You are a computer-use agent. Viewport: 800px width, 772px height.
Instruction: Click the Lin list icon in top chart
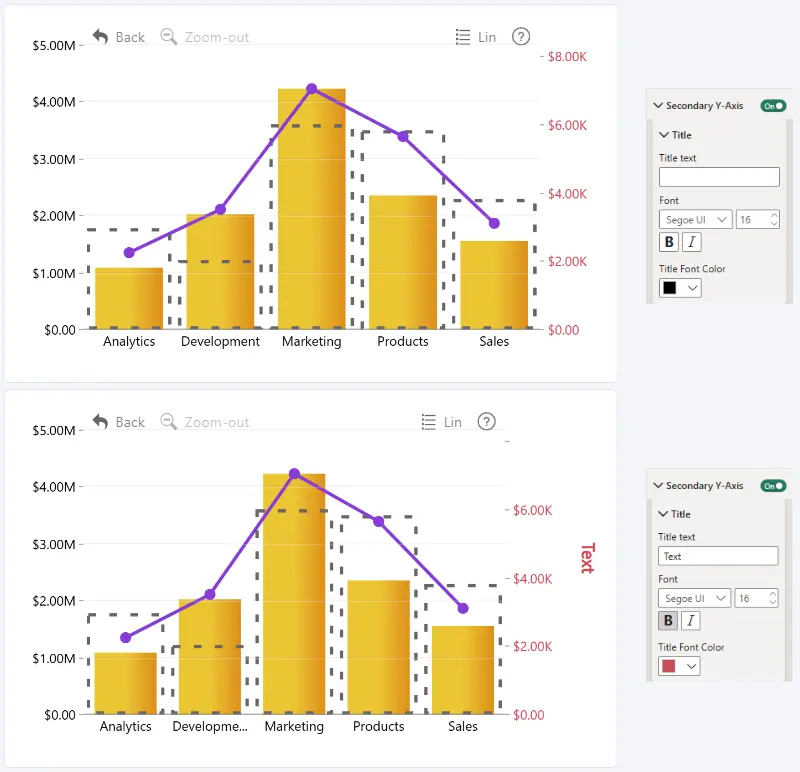tap(463, 37)
